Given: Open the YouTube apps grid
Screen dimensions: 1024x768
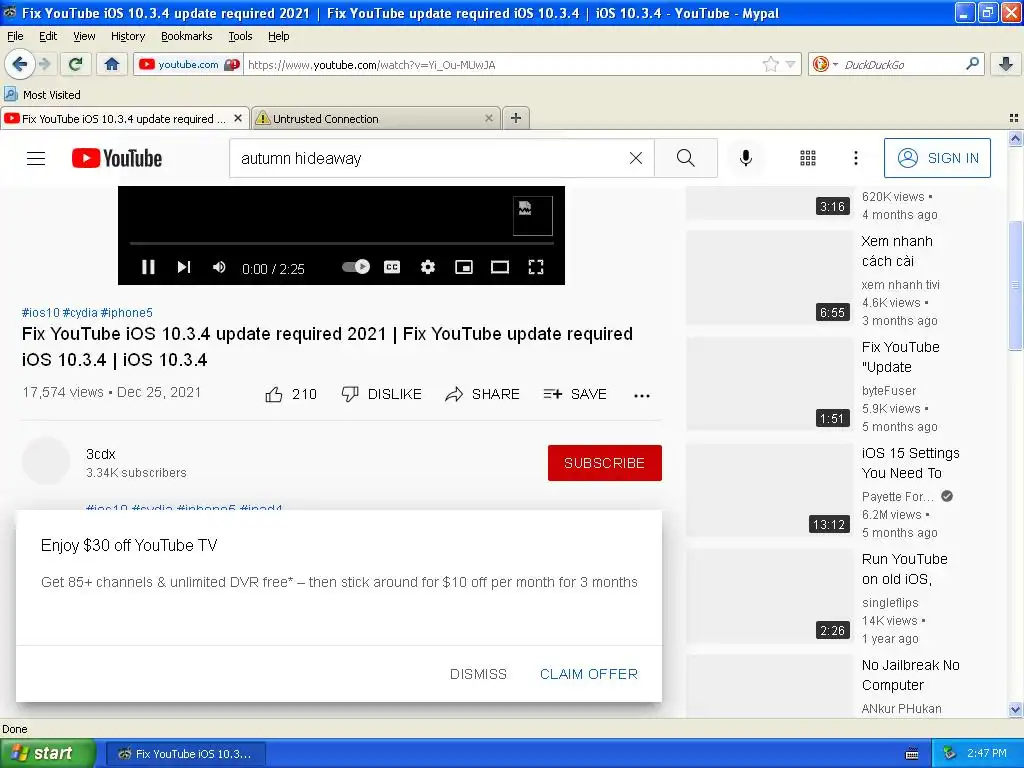Looking at the screenshot, I should tap(808, 158).
